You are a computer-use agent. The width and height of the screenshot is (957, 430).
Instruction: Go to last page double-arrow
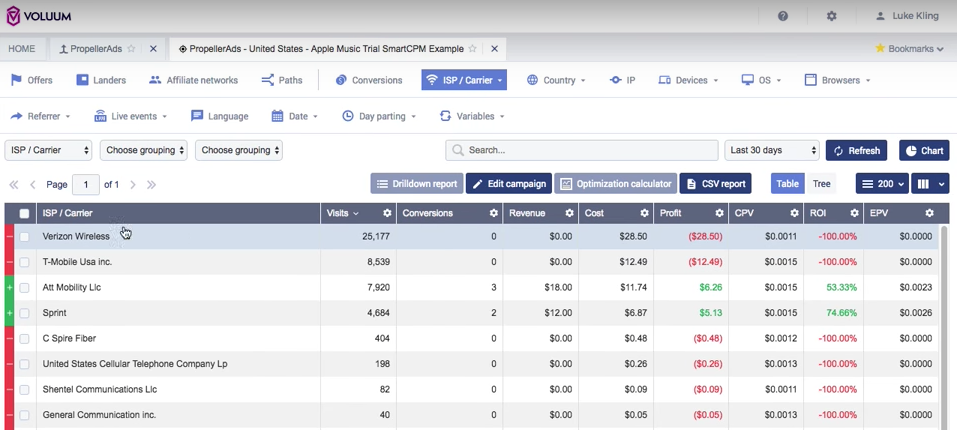tap(151, 184)
